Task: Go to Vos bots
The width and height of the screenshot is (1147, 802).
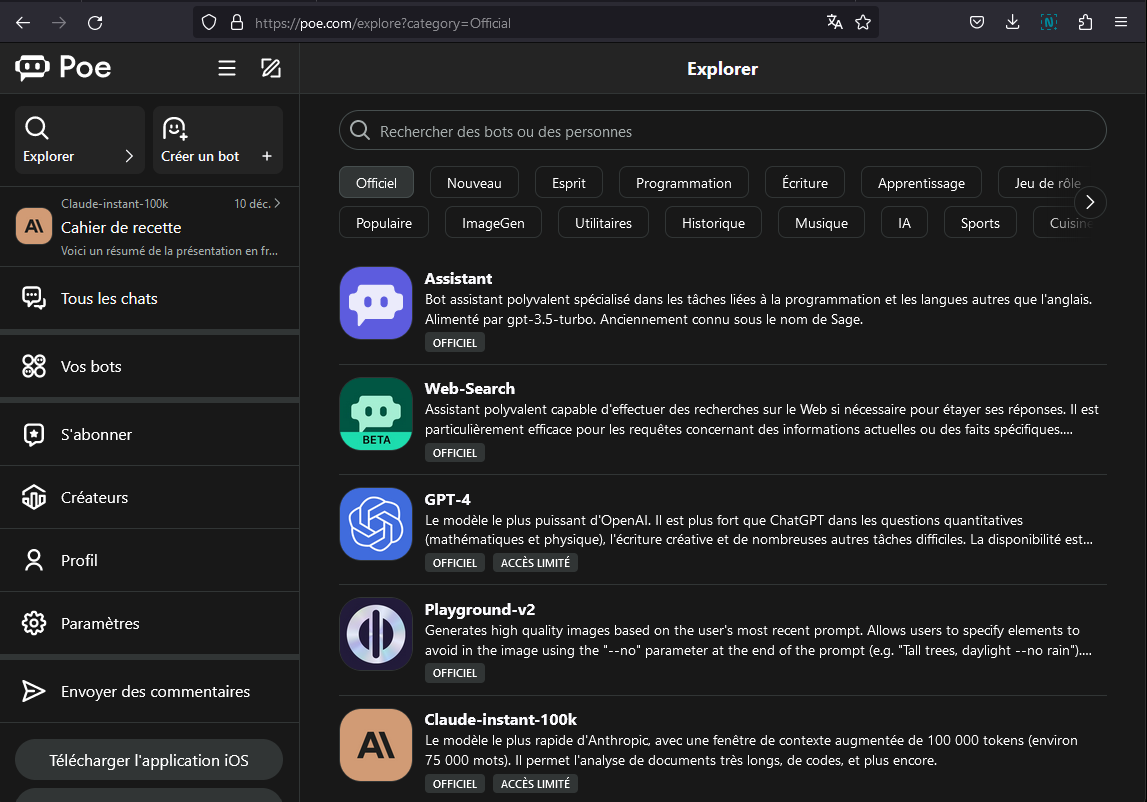Action: (x=149, y=367)
